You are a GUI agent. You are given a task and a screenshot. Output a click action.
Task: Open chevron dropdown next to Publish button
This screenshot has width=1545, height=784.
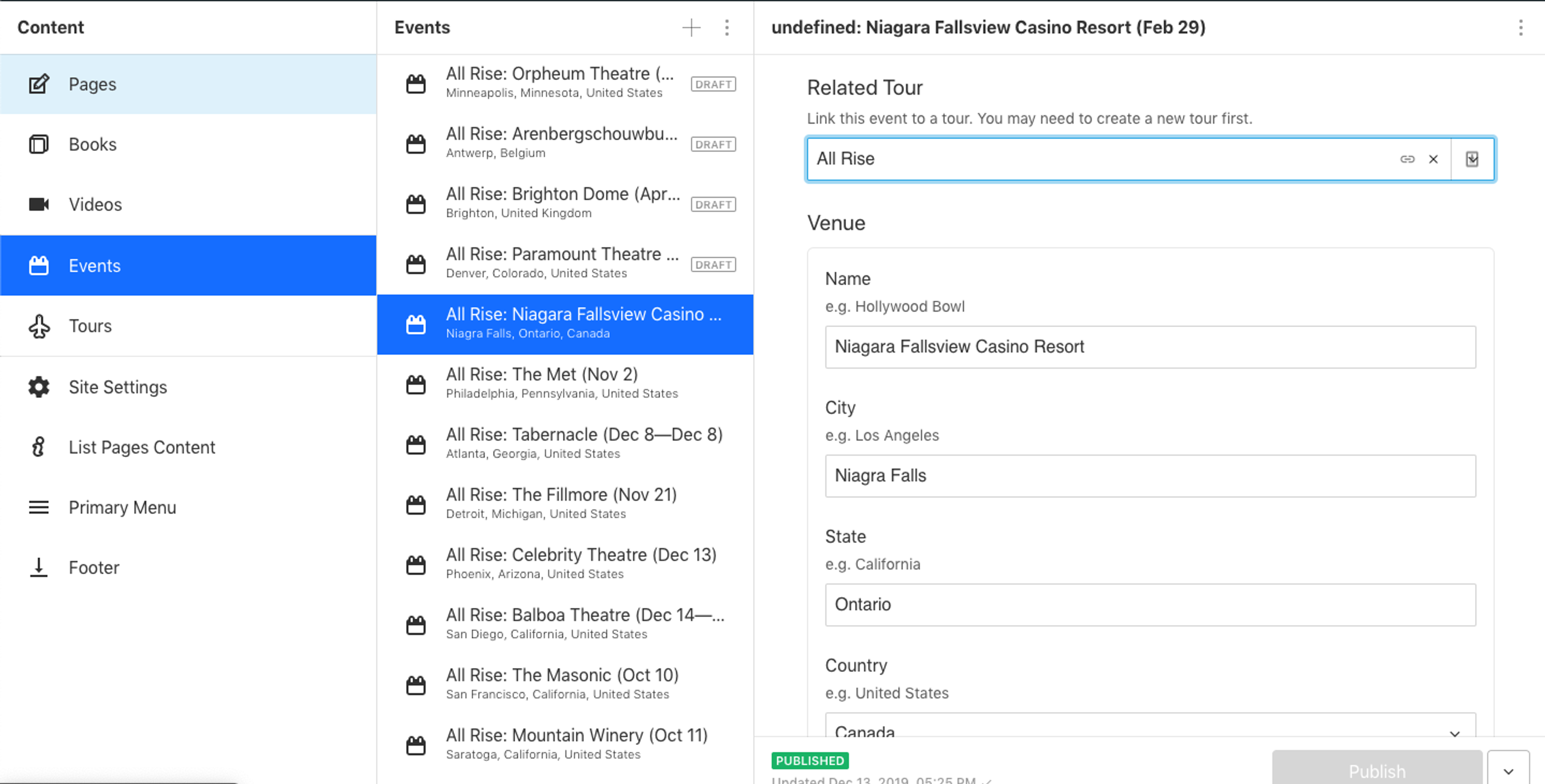1508,770
